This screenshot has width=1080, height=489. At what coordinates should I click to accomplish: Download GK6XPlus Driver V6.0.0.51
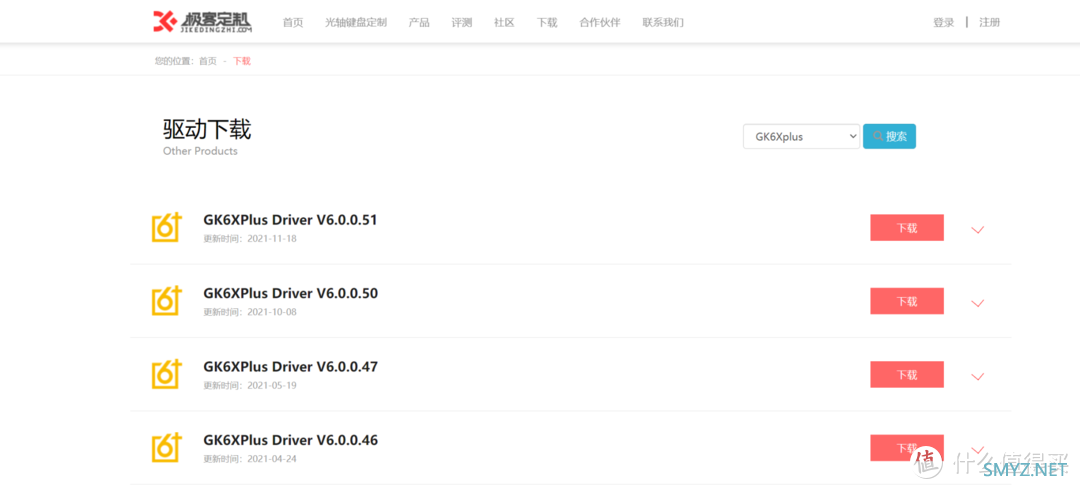907,228
